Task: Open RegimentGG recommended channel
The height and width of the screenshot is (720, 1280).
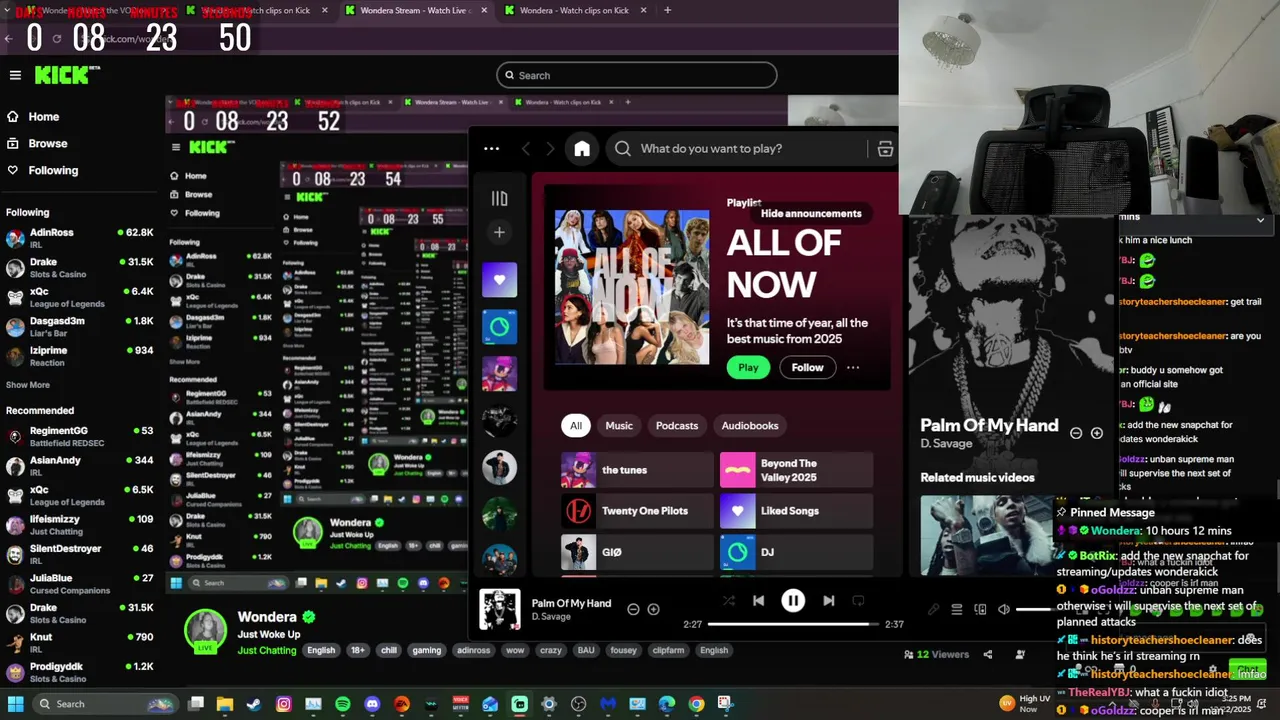Action: tap(80, 436)
